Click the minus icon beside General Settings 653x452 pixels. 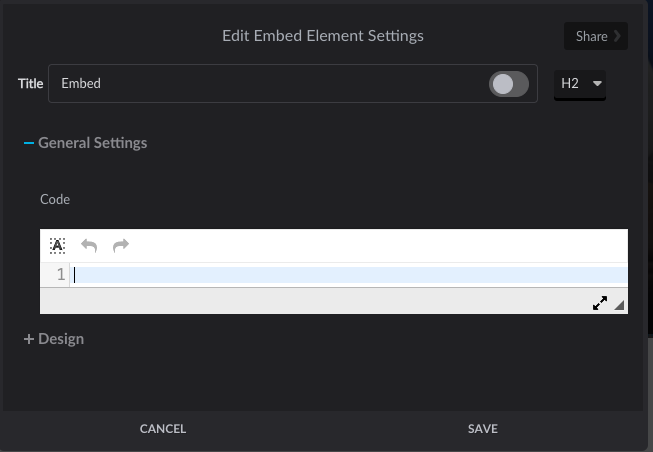pyautogui.click(x=29, y=143)
